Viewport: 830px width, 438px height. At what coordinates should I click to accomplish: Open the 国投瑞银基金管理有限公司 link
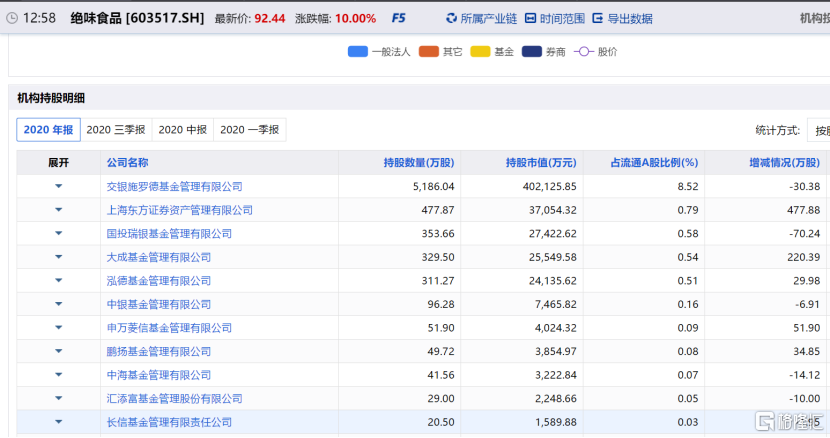coord(169,234)
